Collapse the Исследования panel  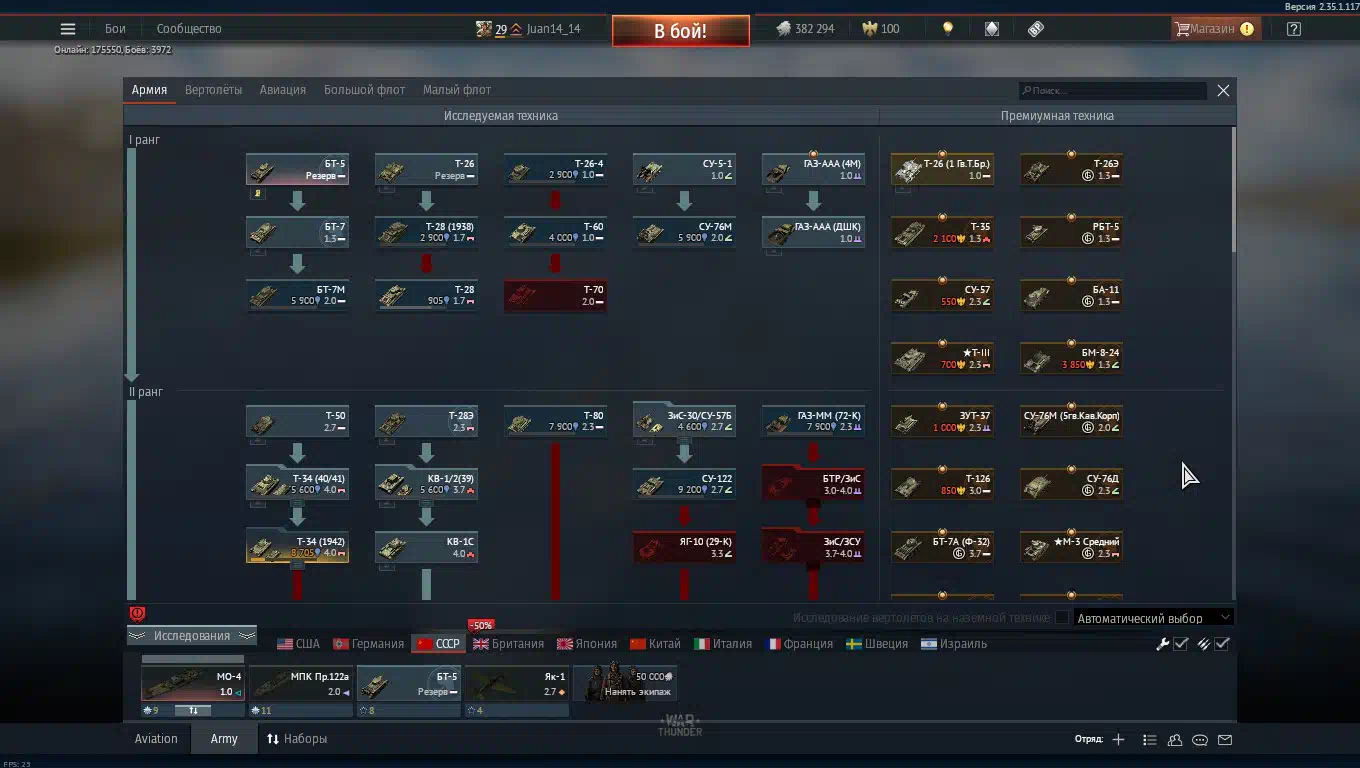point(192,636)
